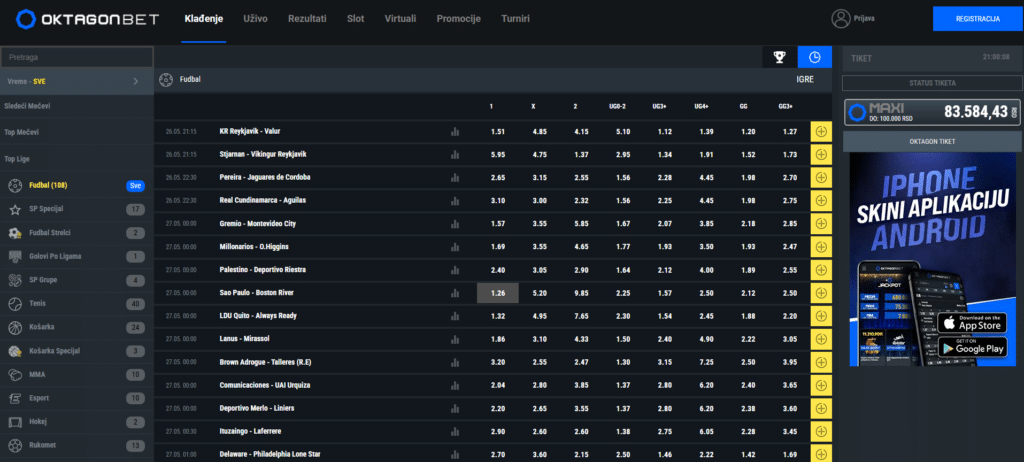The width and height of the screenshot is (1024, 462).
Task: Click the trophy icon above the odds table
Action: point(779,58)
